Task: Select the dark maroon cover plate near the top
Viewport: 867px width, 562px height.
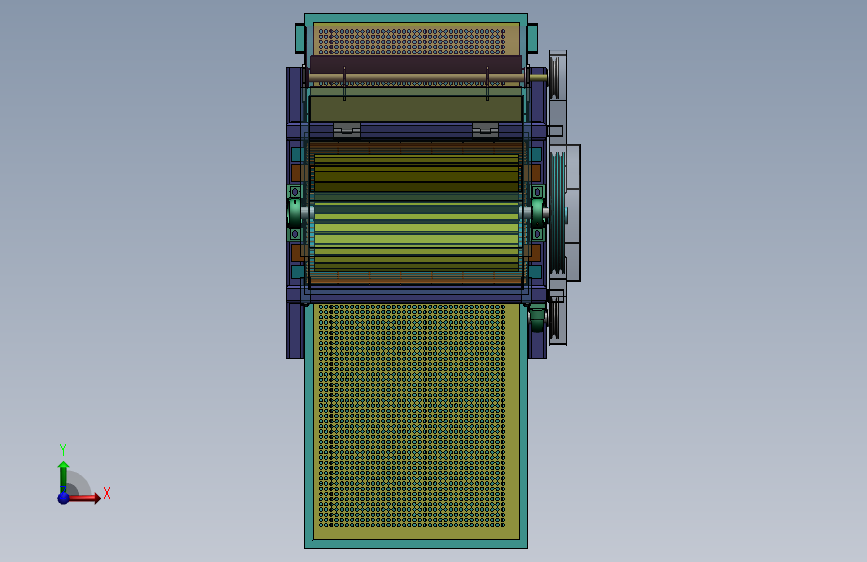Action: click(x=416, y=64)
